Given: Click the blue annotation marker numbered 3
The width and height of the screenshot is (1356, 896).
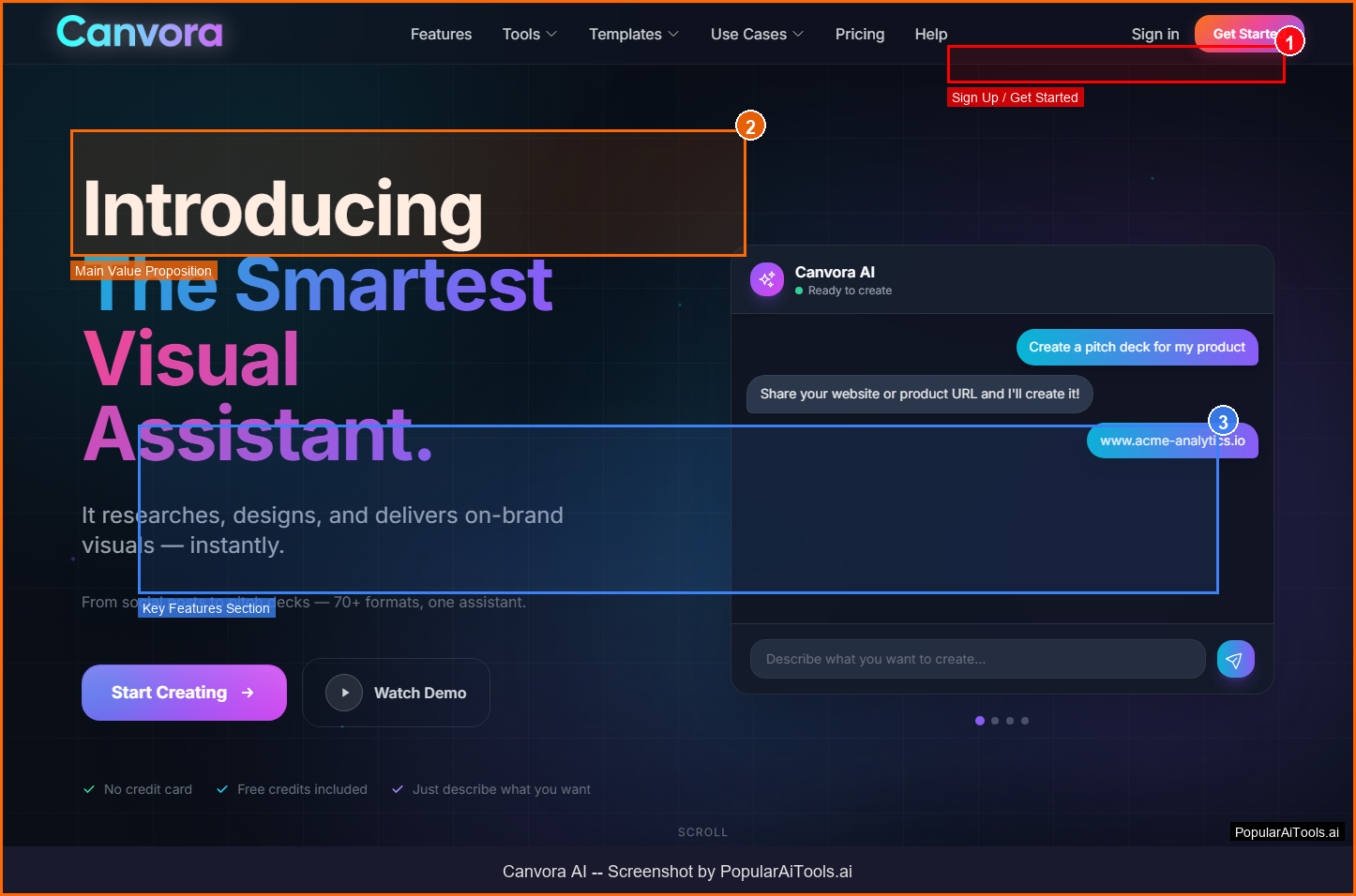Looking at the screenshot, I should coord(1223,422).
